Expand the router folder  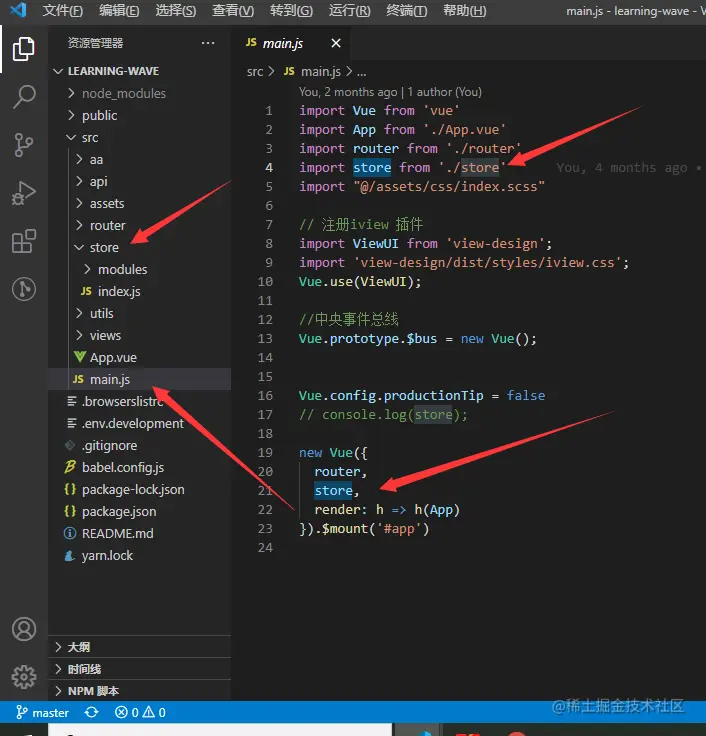(x=139, y=225)
